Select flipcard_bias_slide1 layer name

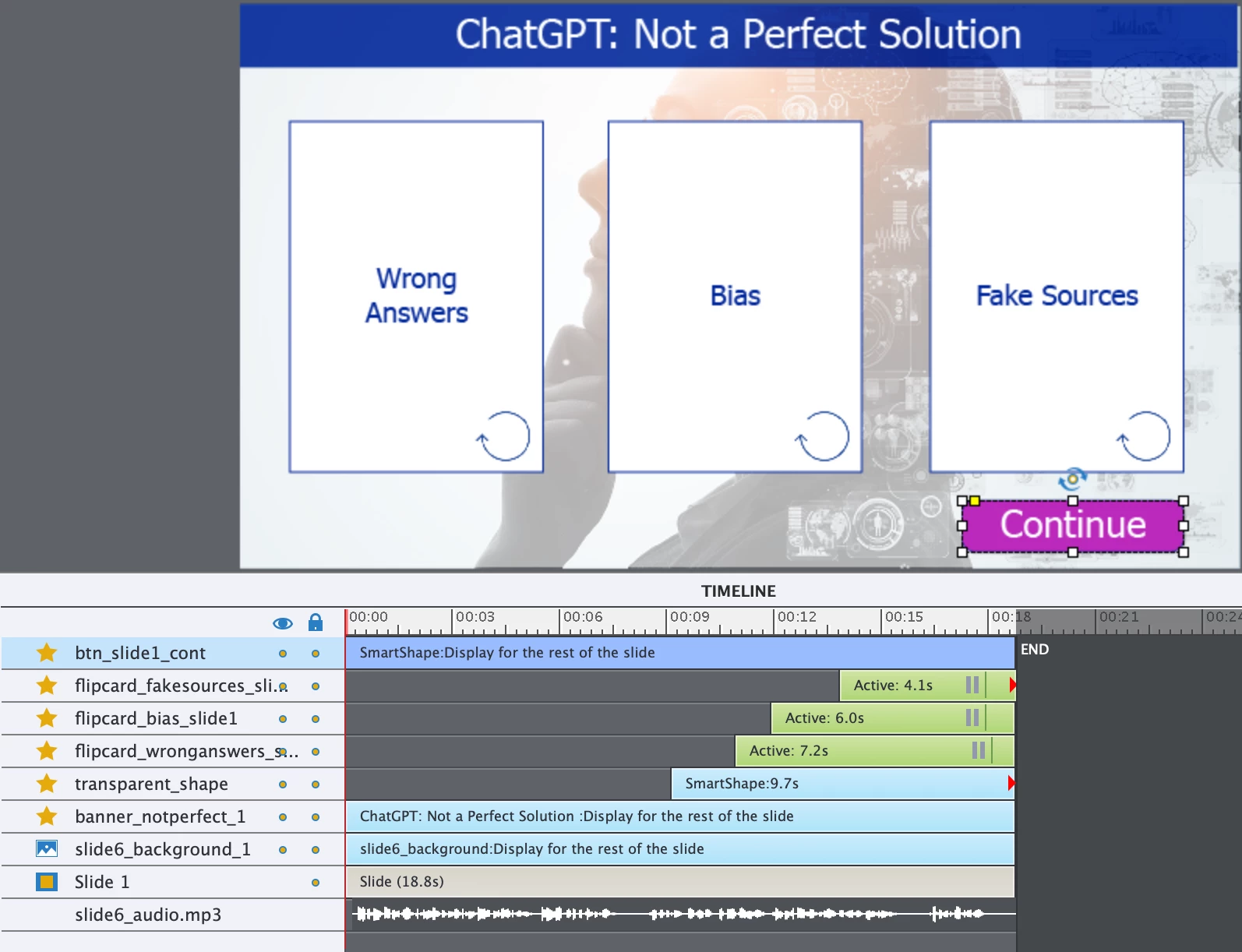156,718
